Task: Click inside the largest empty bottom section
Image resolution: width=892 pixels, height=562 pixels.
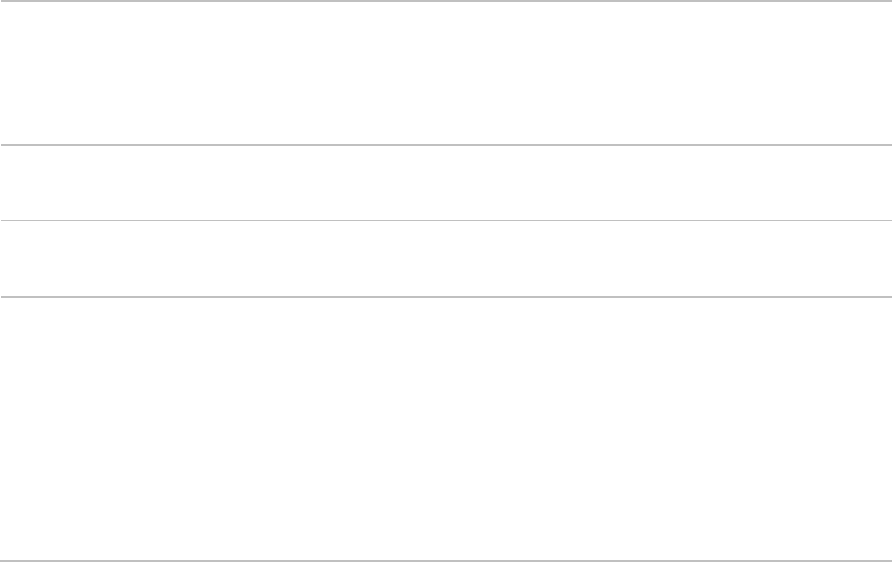Action: [446, 429]
